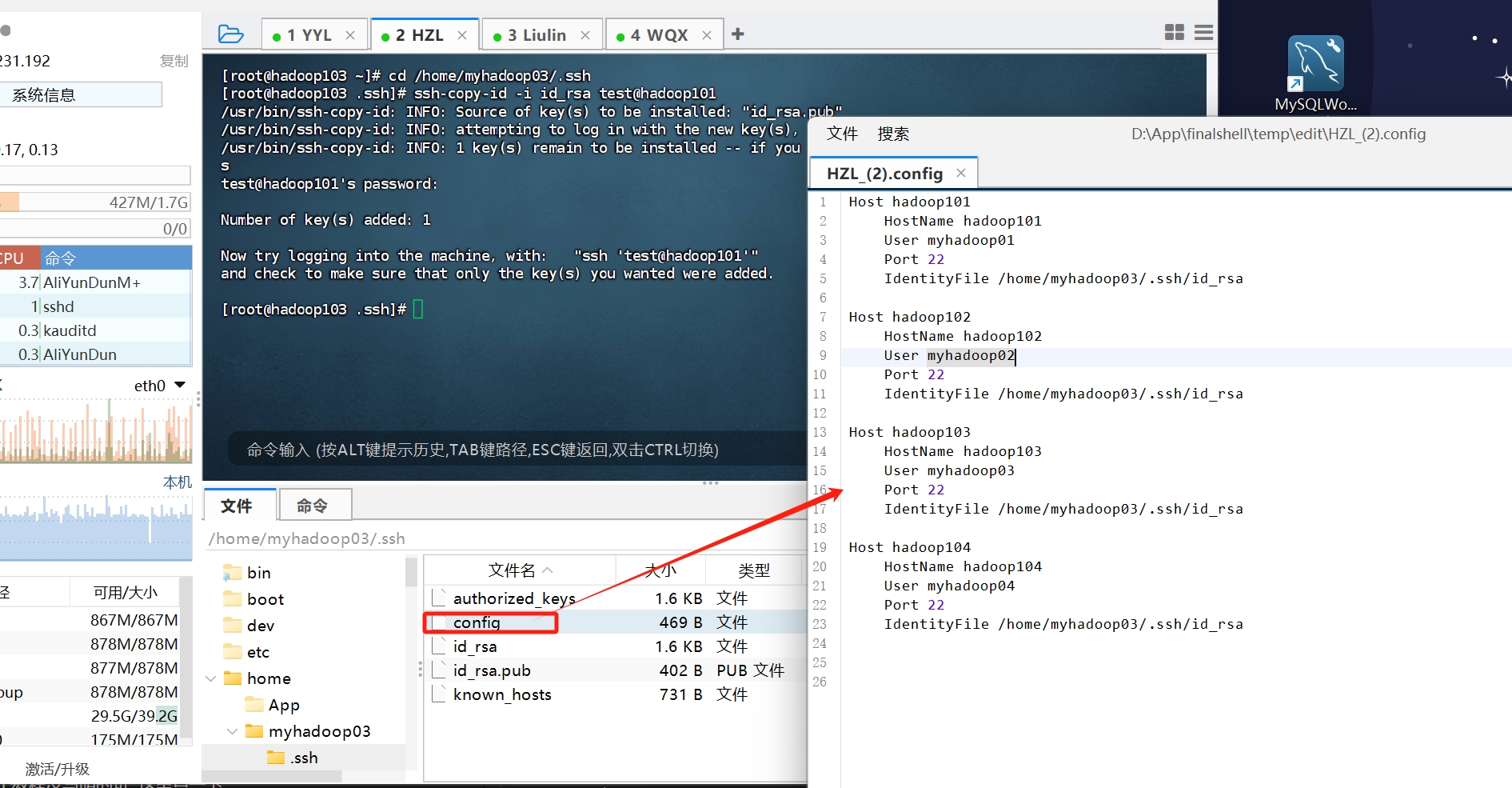Click the memory usage bar 427M/1.7G
The image size is (1512, 788).
click(95, 202)
